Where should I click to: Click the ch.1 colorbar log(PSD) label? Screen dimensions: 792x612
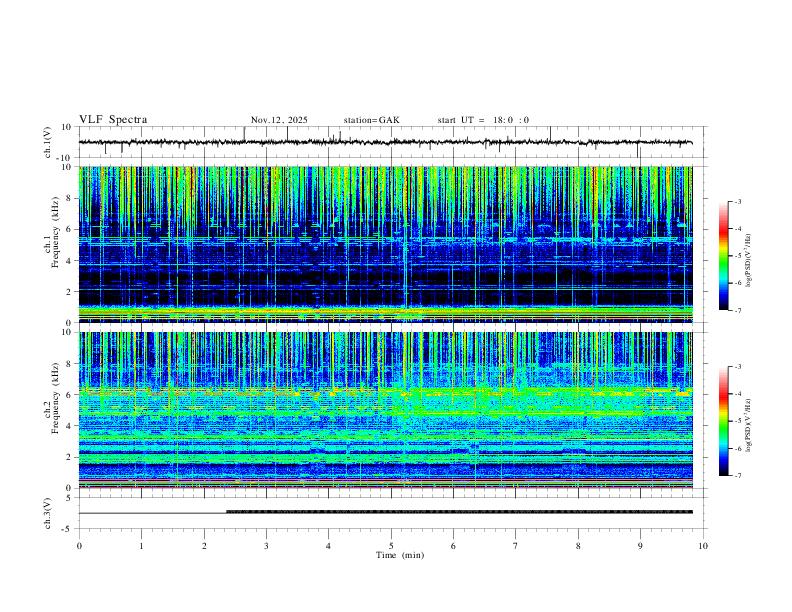(x=749, y=261)
